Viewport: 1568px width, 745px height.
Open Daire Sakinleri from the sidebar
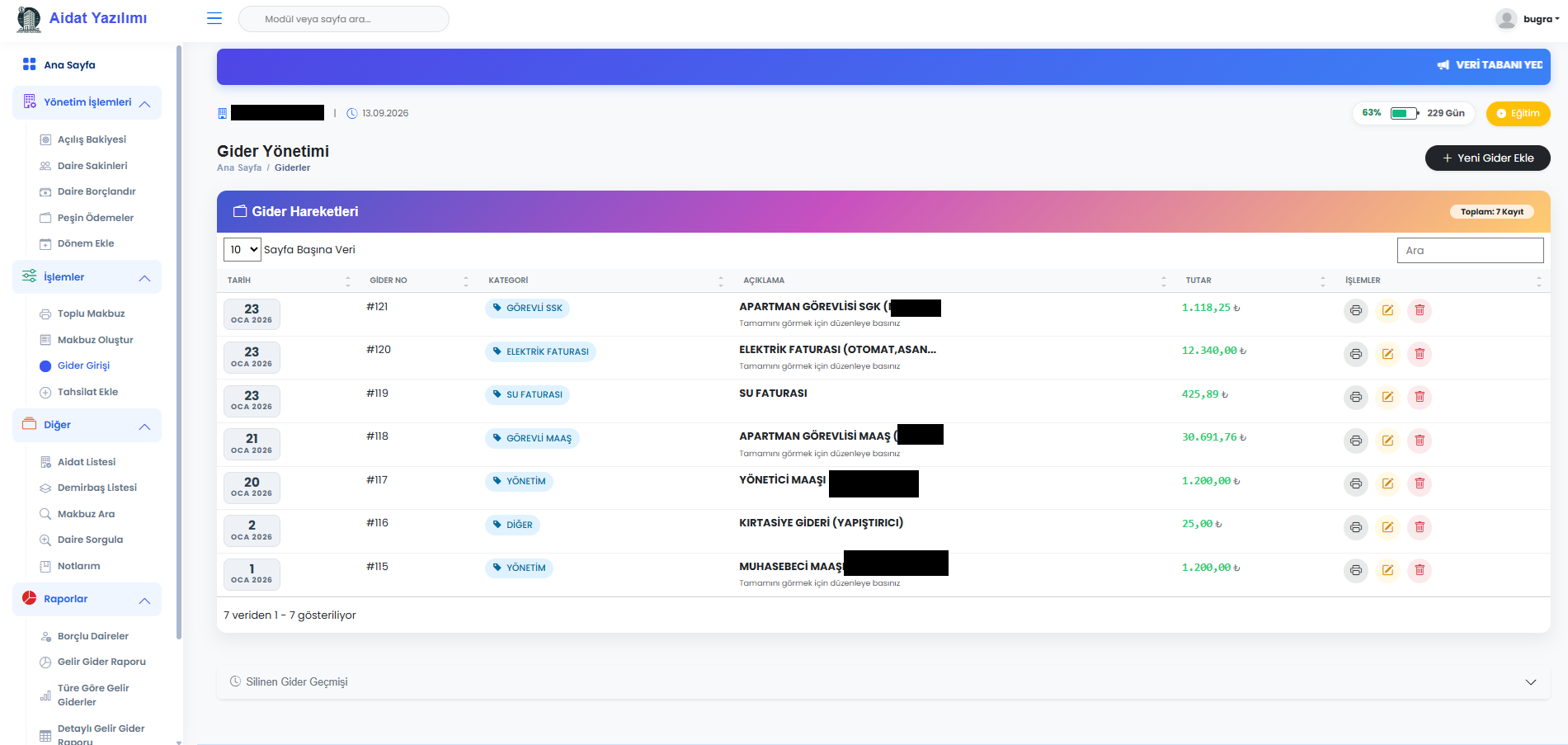[92, 166]
